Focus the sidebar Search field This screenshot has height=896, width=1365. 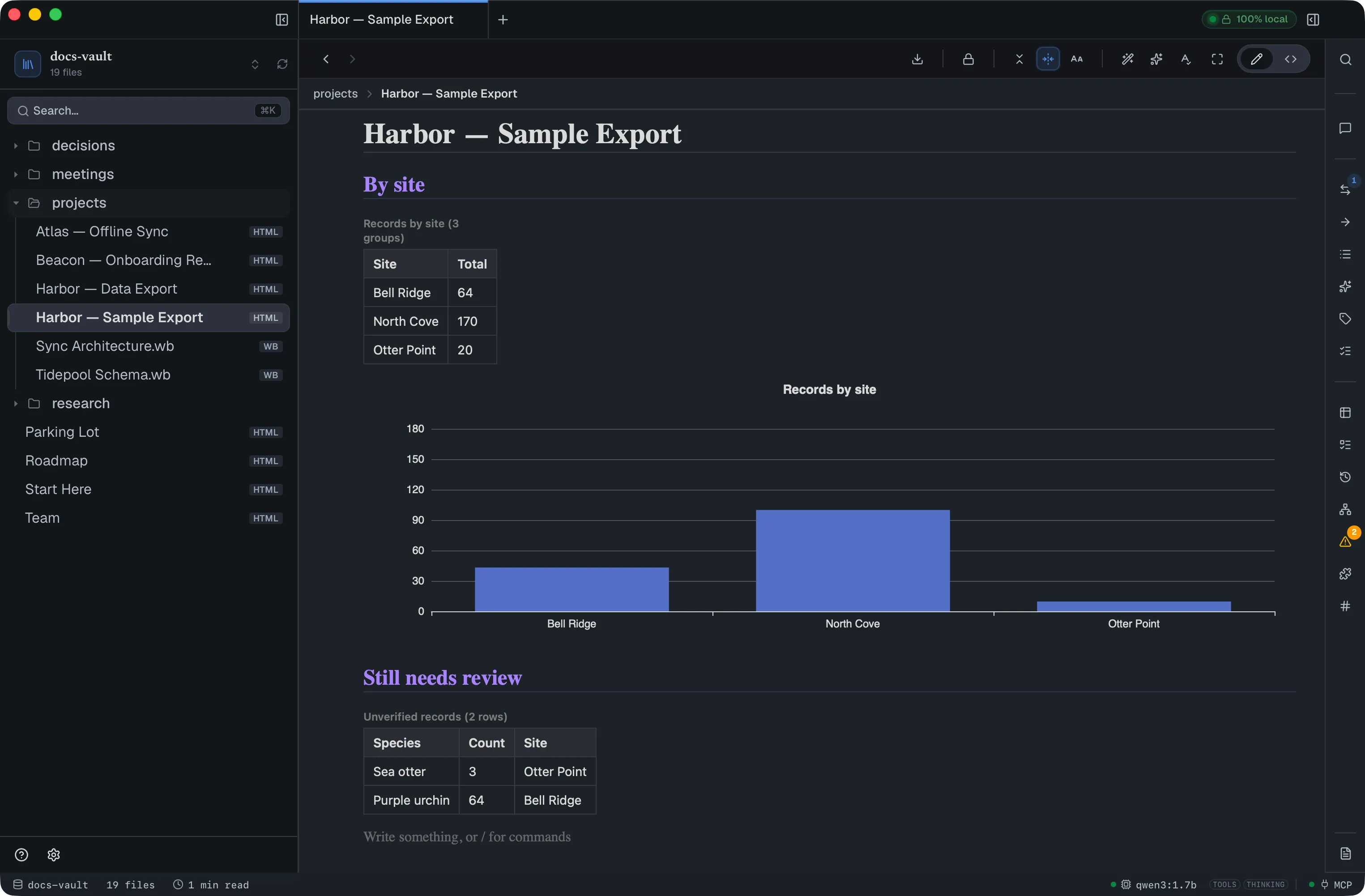click(149, 110)
